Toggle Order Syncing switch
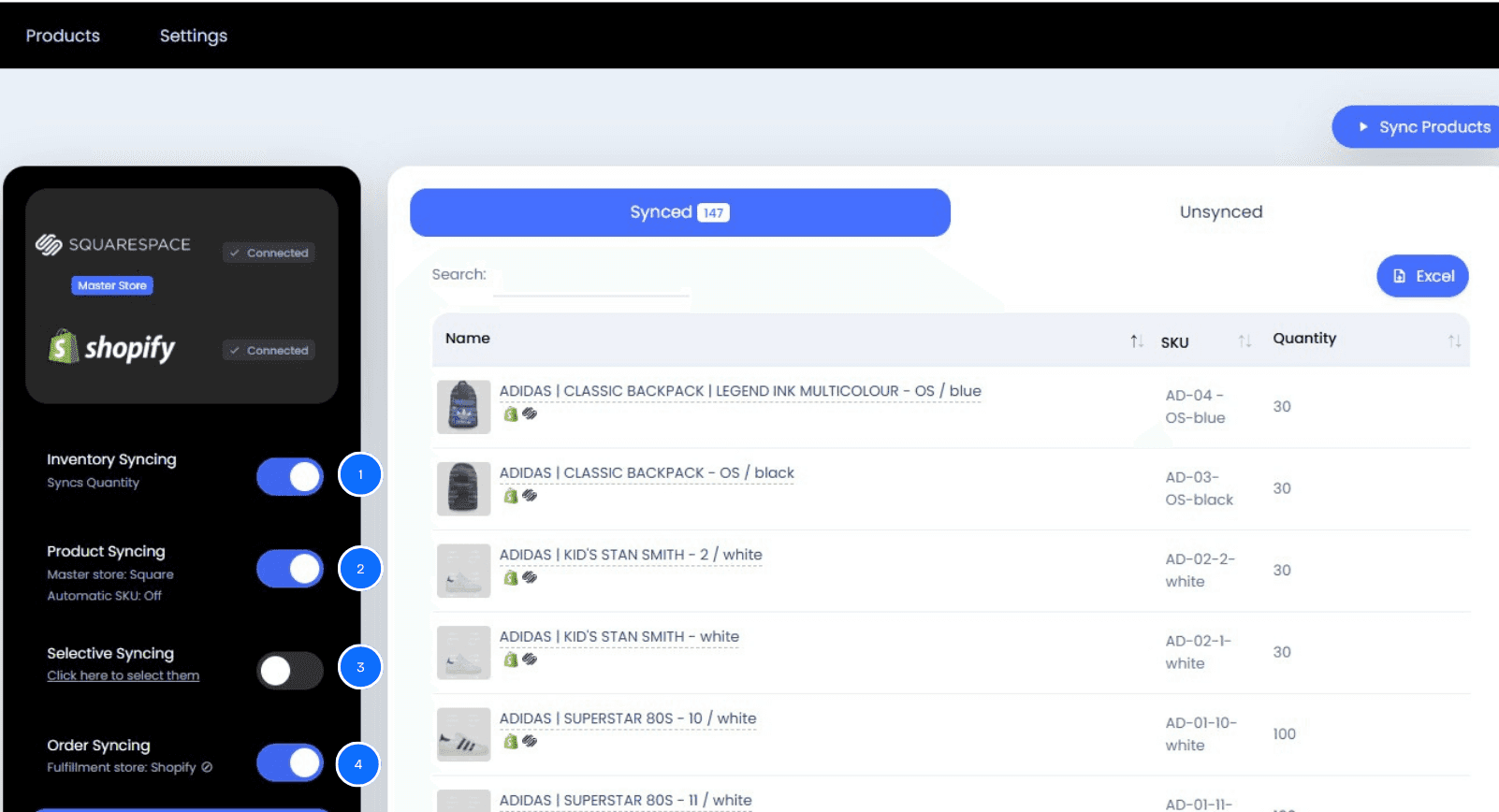This screenshot has height=812, width=1499. point(290,762)
